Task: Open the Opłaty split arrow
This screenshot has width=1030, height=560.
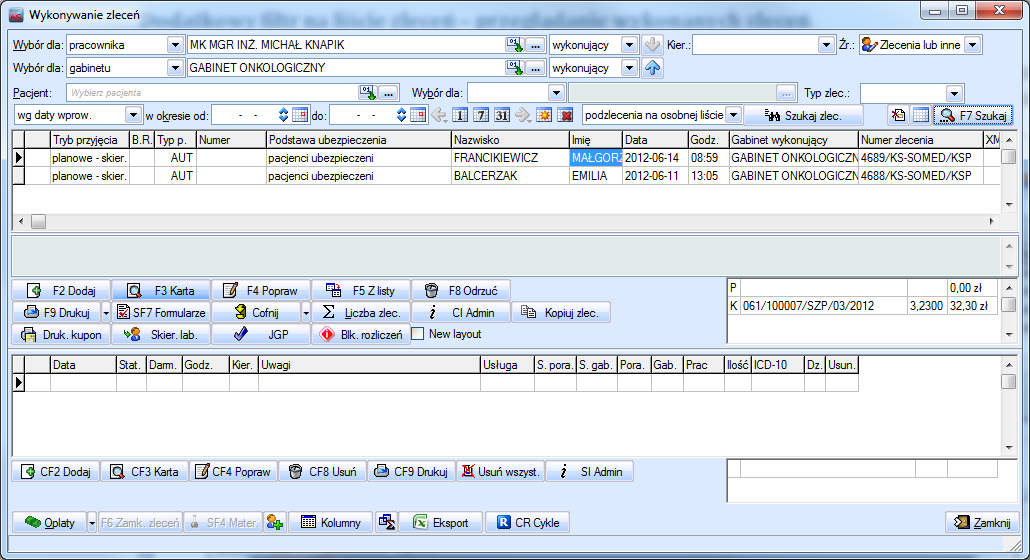Action: point(92,523)
